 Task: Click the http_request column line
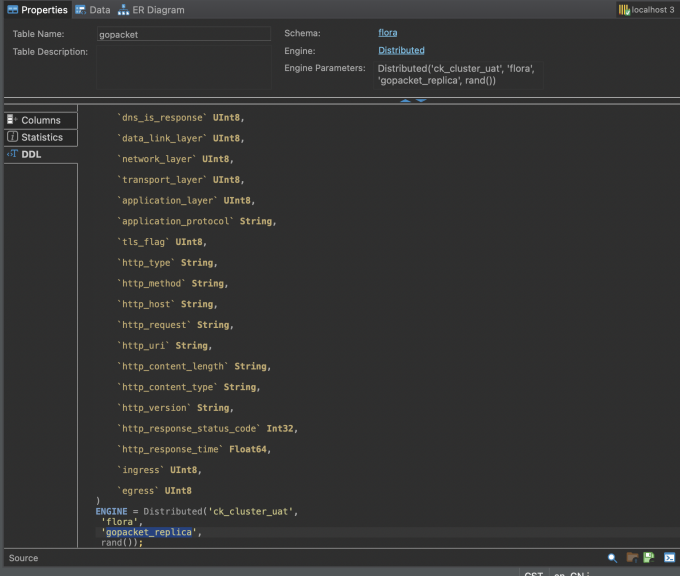175,325
